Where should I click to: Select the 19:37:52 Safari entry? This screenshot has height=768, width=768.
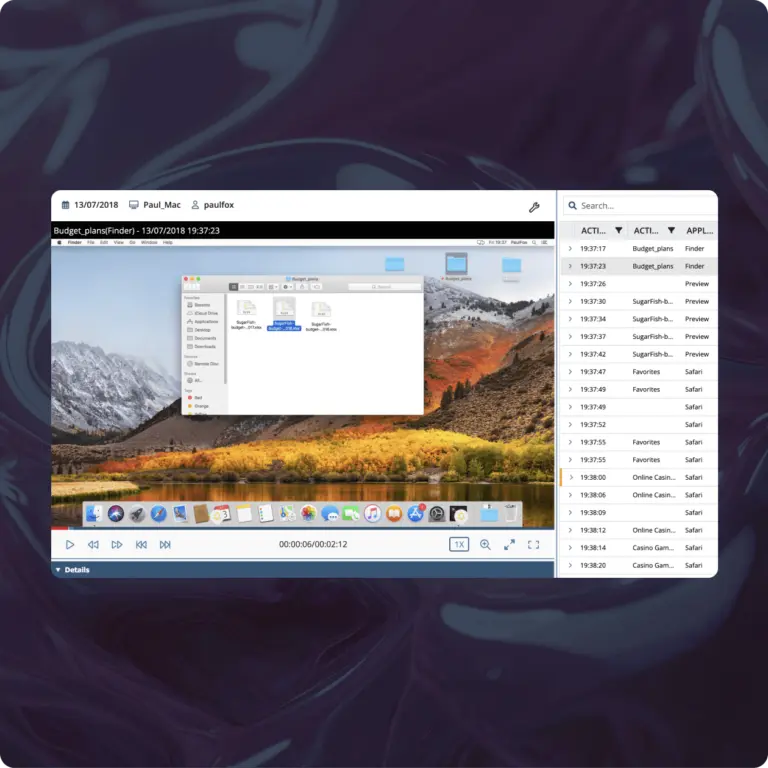[639, 425]
